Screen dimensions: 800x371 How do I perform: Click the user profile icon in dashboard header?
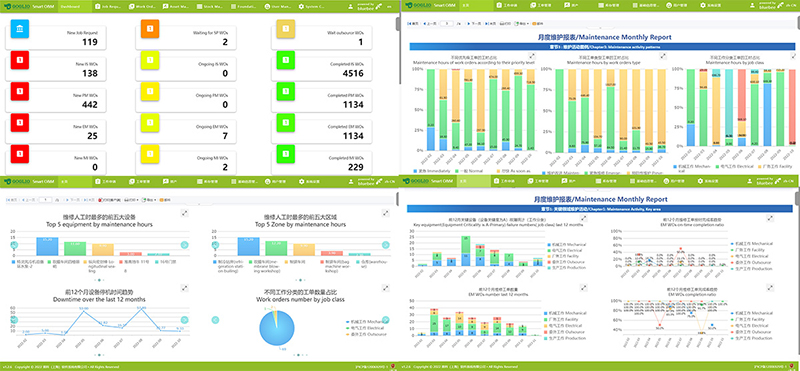[x=350, y=7]
